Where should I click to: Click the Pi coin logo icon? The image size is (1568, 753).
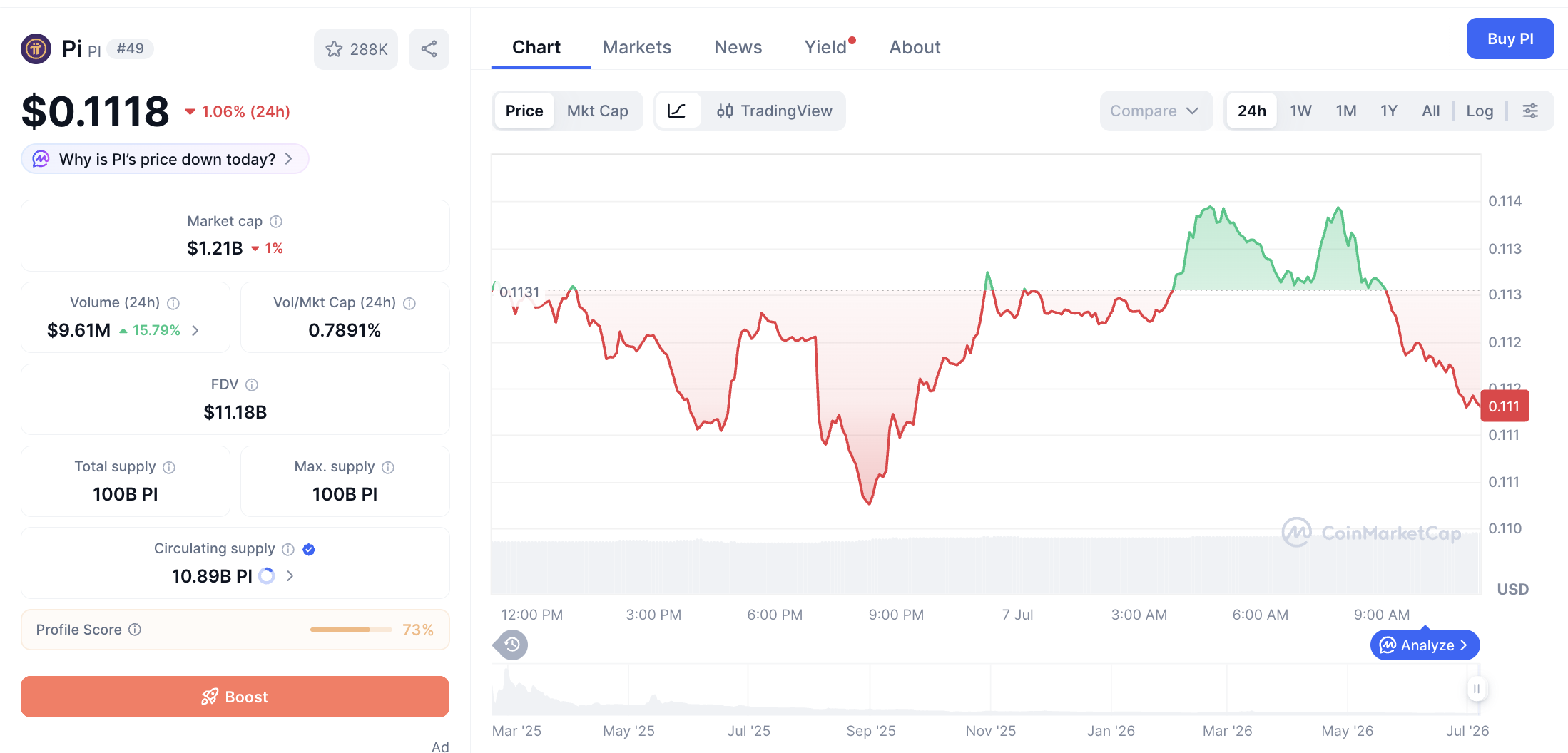(x=36, y=49)
